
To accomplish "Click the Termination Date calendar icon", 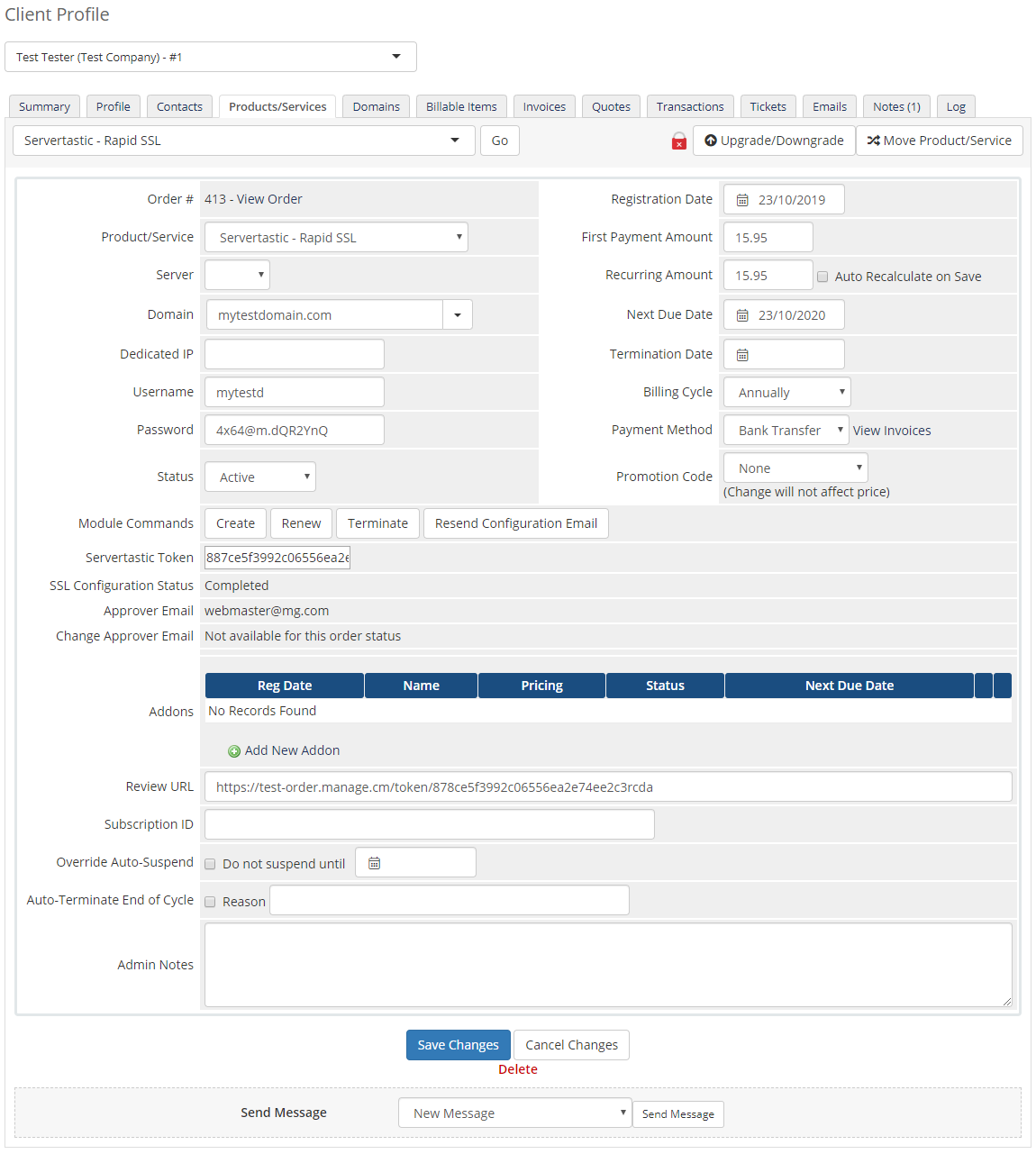I will [742, 355].
